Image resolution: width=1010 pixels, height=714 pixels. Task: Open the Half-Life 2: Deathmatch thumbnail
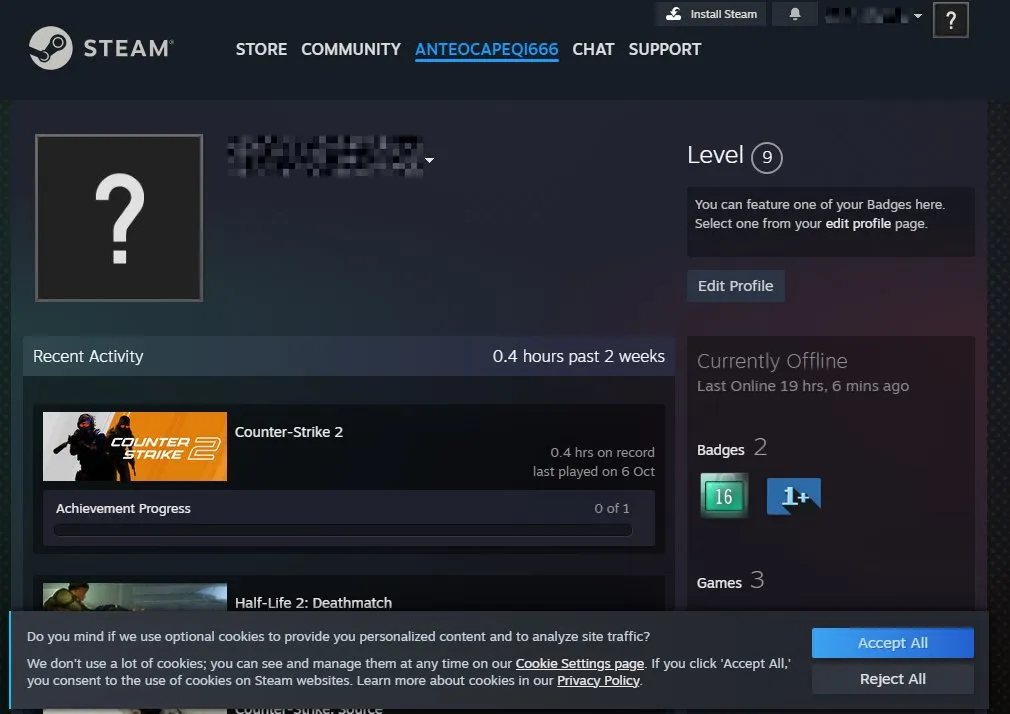coord(135,597)
